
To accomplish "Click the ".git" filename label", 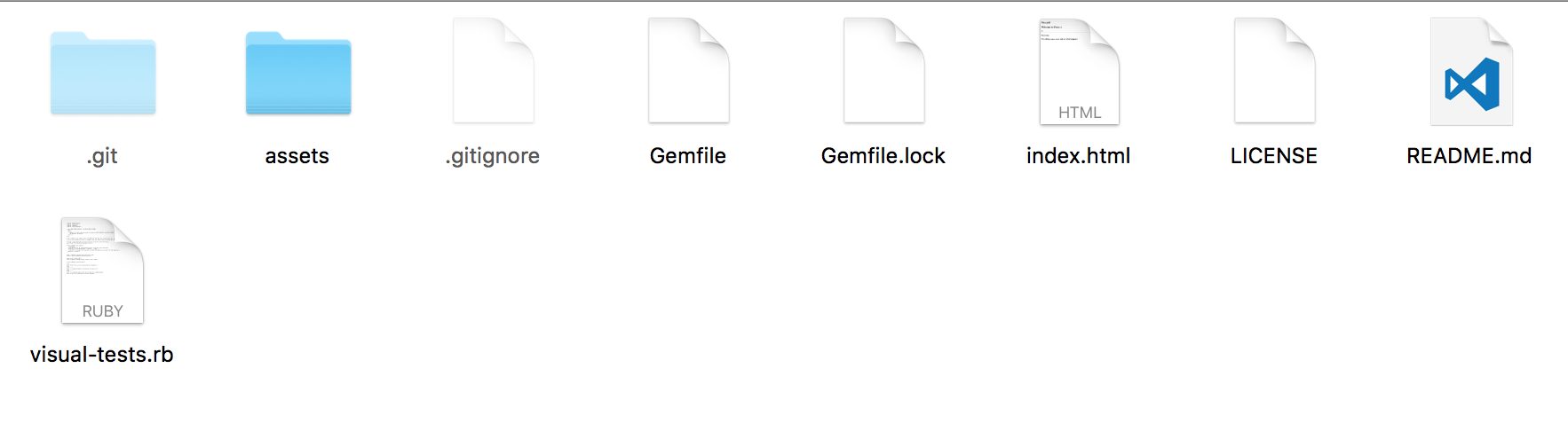I will click(102, 156).
